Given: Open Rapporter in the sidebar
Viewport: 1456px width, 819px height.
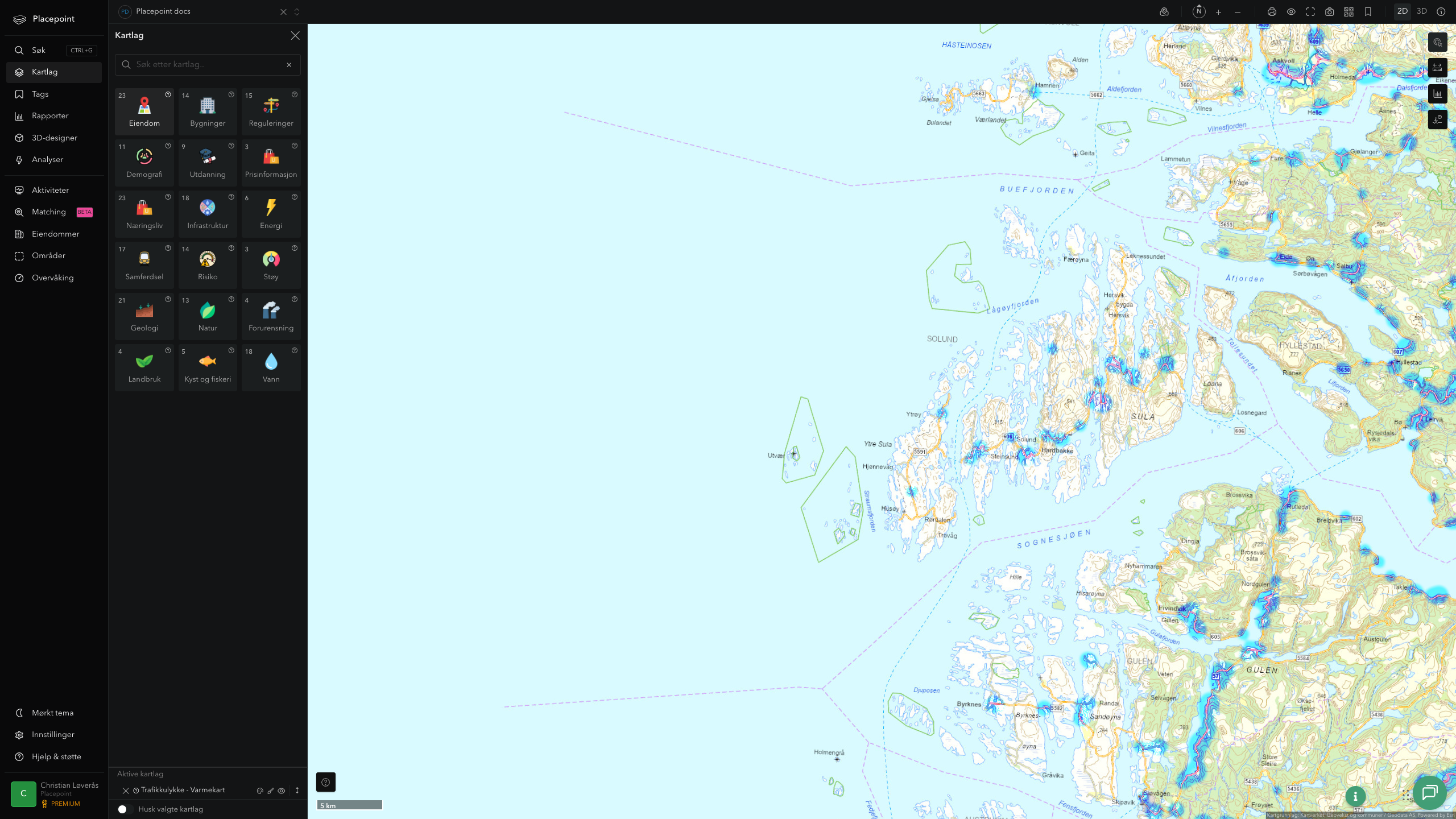Looking at the screenshot, I should pos(54,115).
